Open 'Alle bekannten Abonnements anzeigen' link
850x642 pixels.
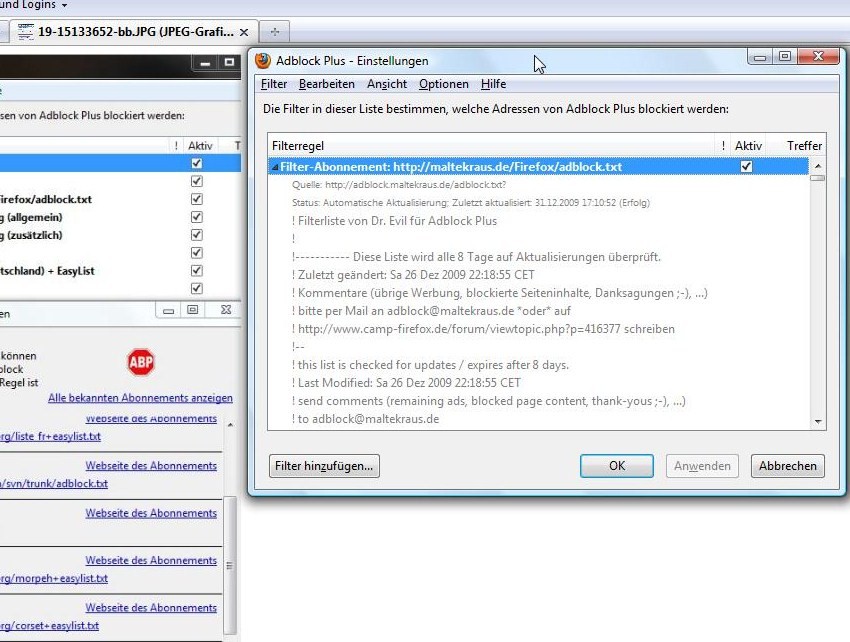tap(140, 398)
